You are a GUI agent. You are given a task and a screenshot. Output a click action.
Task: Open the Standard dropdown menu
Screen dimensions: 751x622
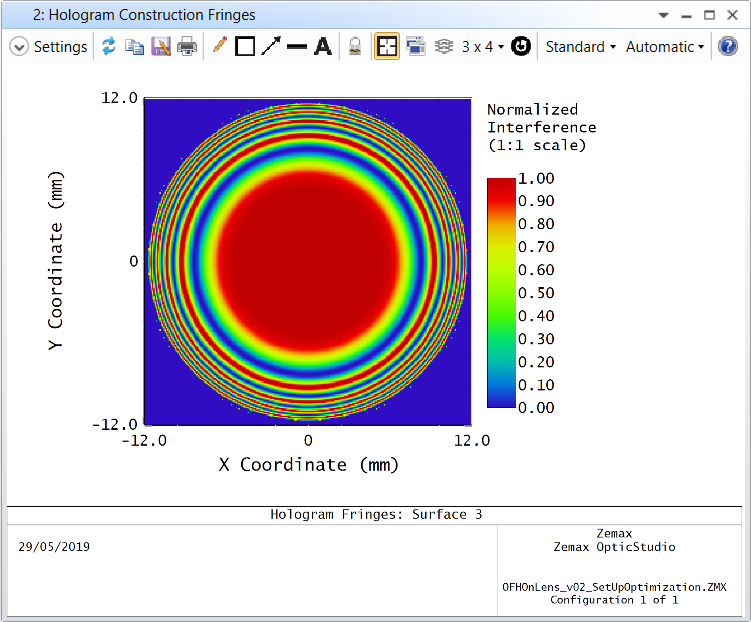tap(580, 47)
